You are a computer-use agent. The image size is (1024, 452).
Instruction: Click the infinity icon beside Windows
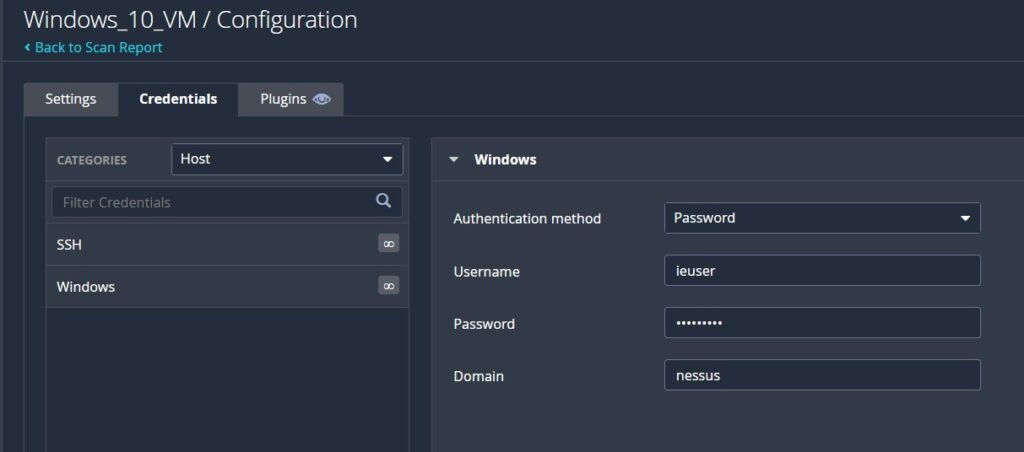coord(388,286)
